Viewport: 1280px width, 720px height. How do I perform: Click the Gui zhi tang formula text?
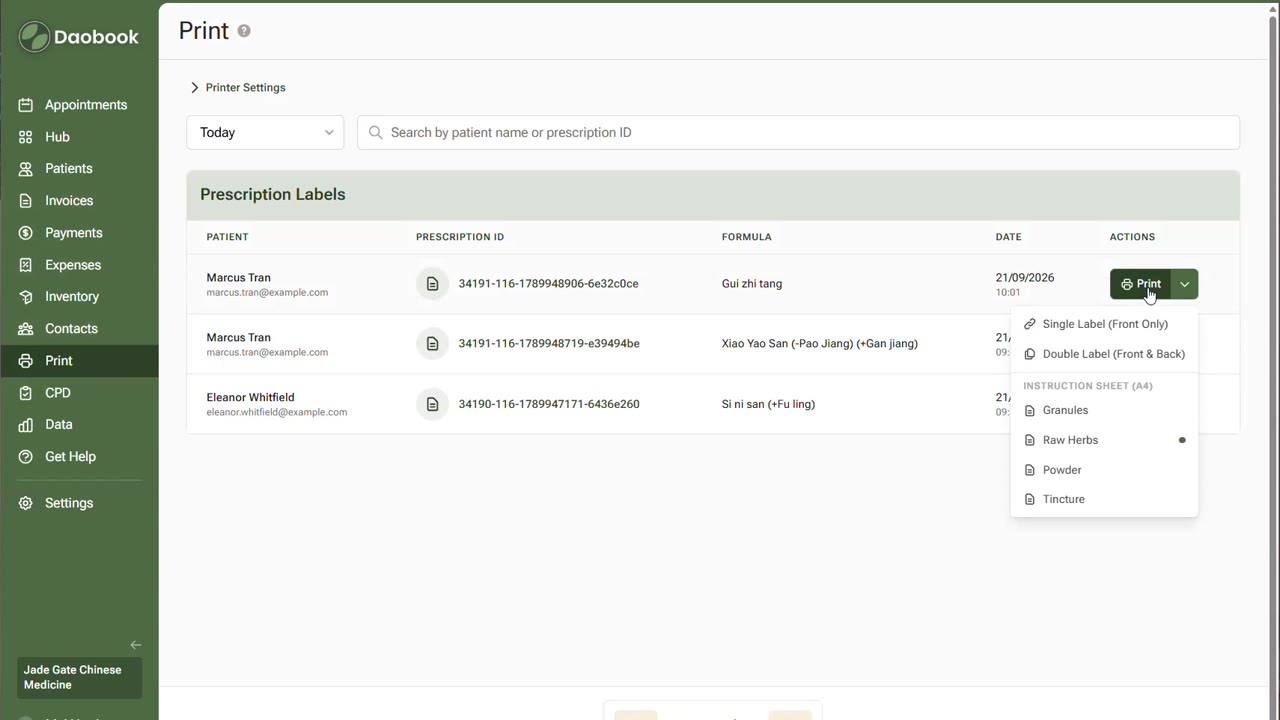(752, 284)
